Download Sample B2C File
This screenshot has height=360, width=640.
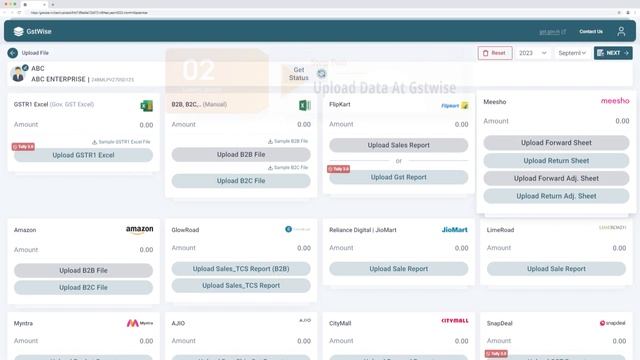(288, 168)
